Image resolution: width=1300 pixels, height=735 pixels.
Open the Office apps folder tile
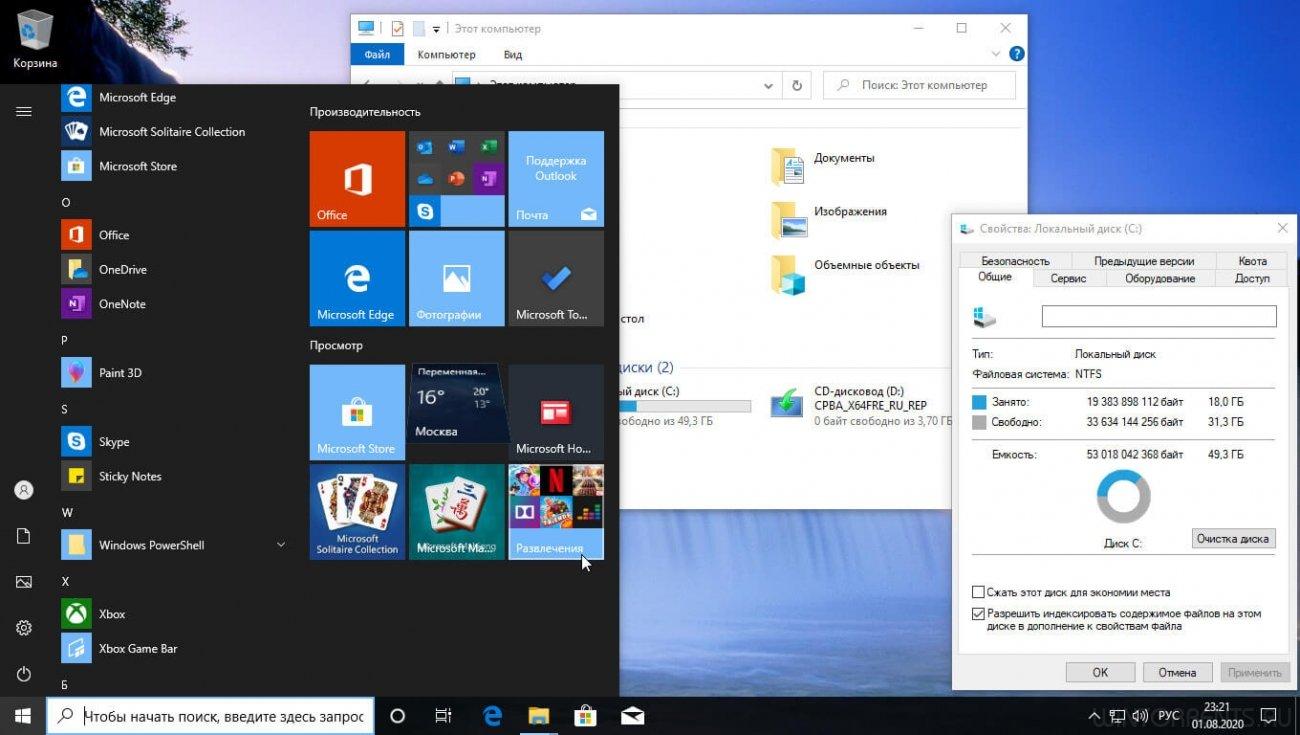(456, 179)
